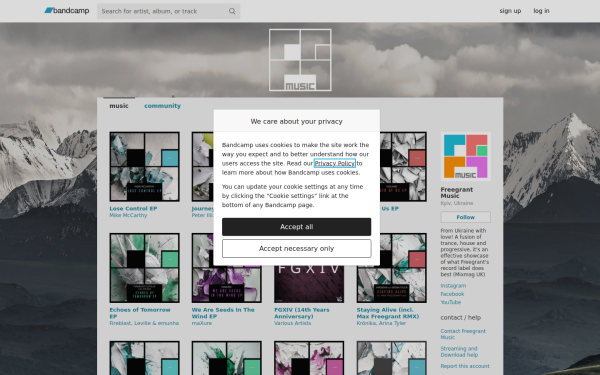Click the Fireblast, Leville & emunha artist text
Viewport: 600px width, 375px height.
pyautogui.click(x=144, y=323)
